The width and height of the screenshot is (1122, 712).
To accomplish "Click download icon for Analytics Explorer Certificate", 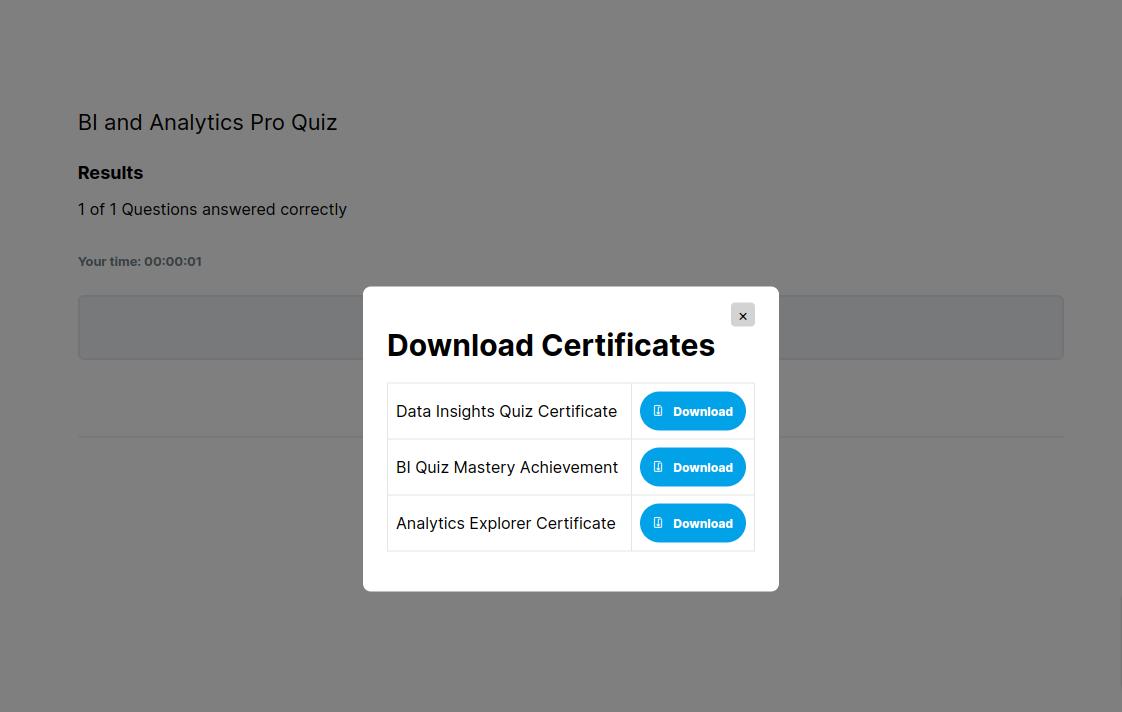I will click(658, 523).
